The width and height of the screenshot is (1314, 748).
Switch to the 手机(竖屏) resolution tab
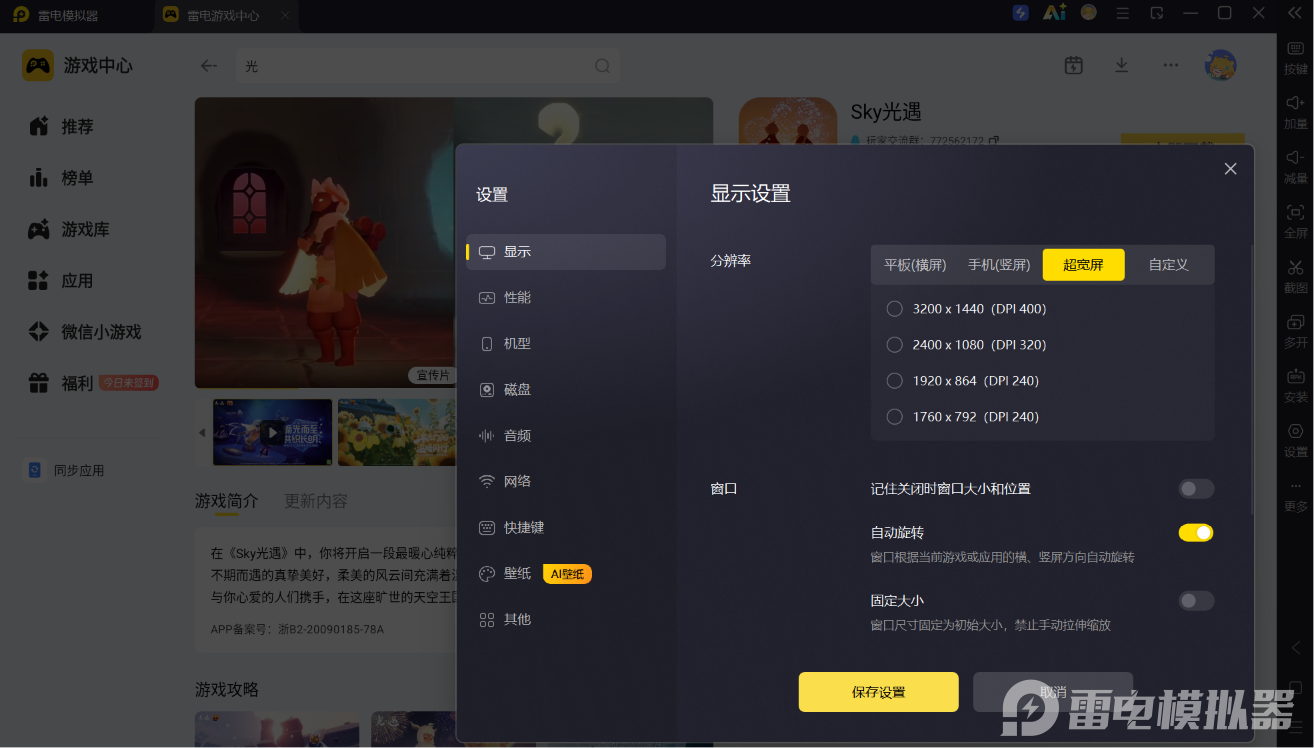click(x=999, y=265)
